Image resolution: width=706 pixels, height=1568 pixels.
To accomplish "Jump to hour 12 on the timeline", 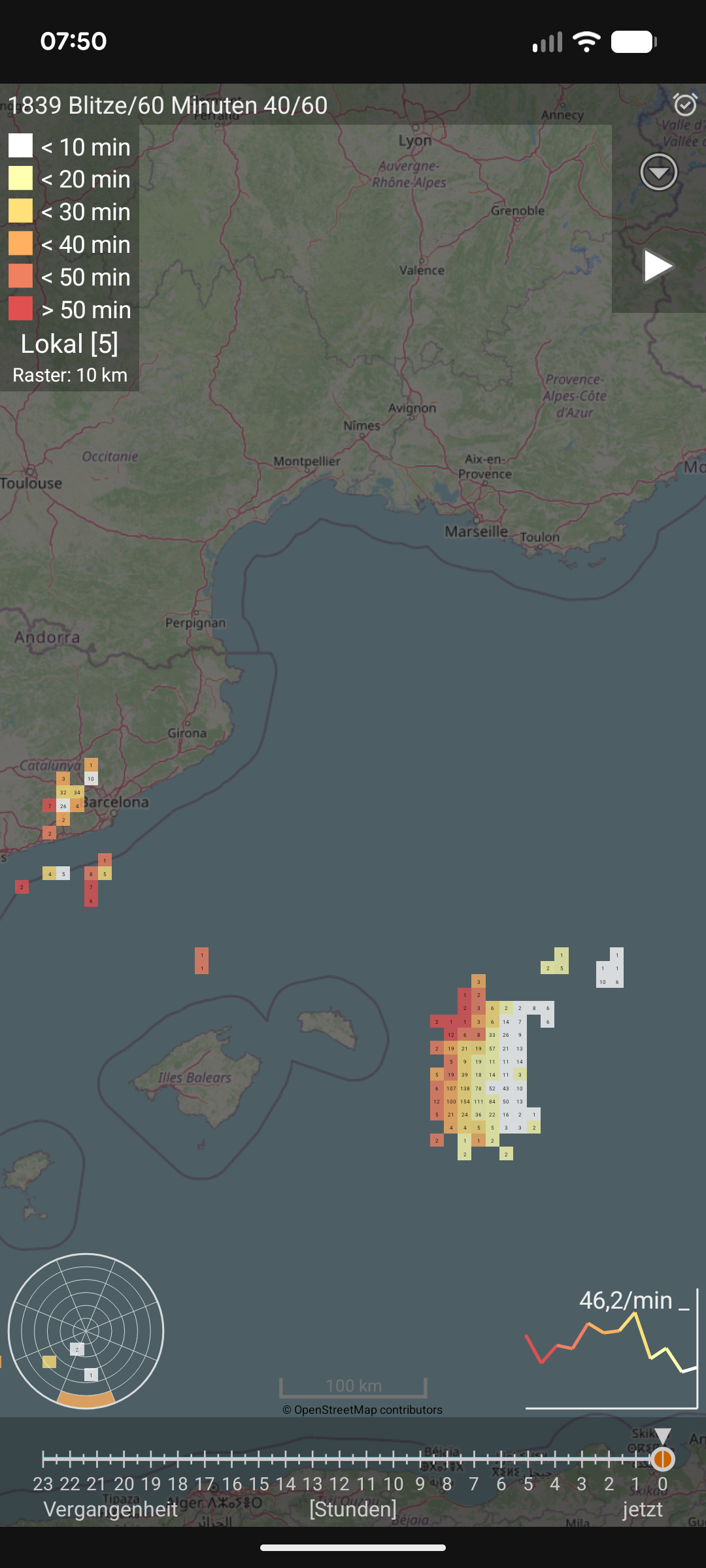I will 339,1483.
